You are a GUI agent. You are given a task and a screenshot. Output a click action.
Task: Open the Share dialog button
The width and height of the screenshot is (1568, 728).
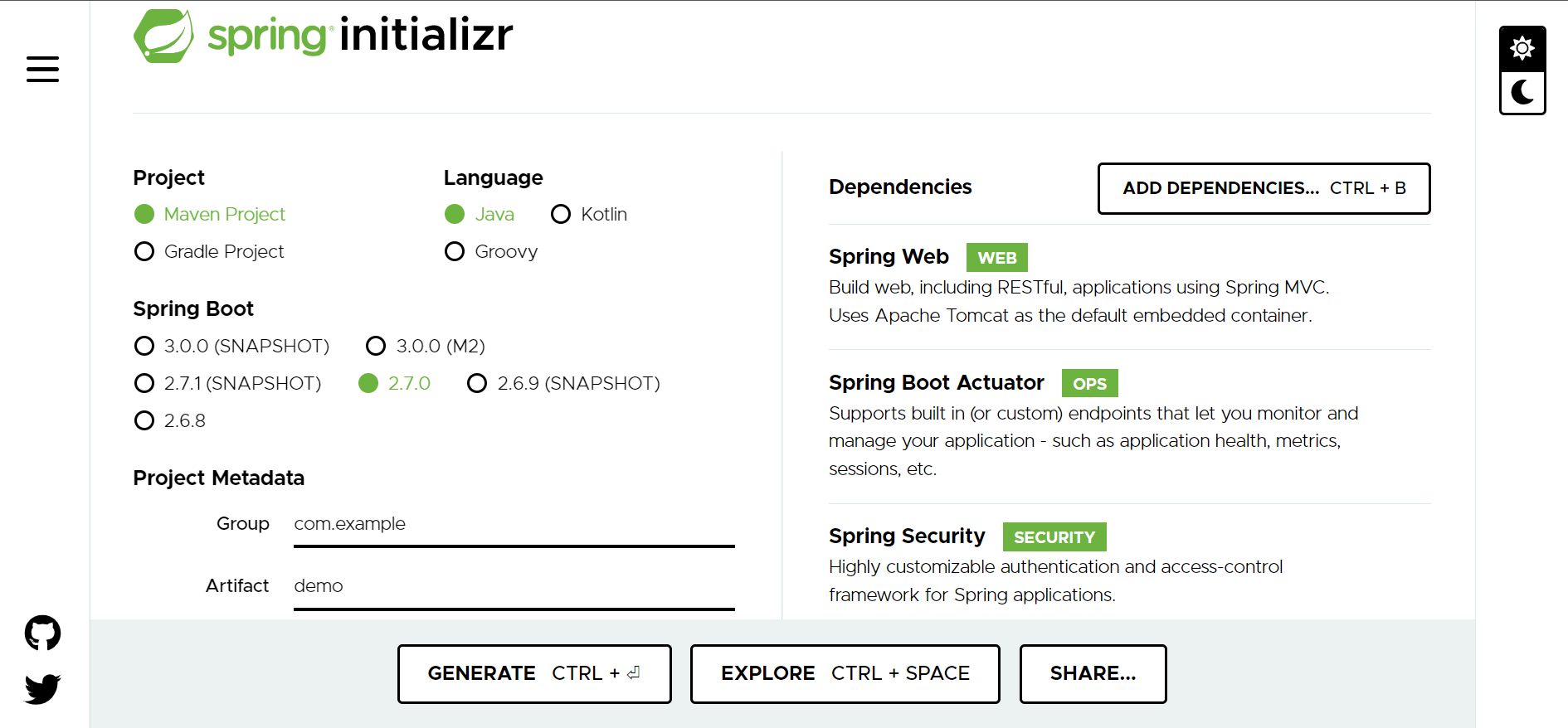click(x=1093, y=673)
